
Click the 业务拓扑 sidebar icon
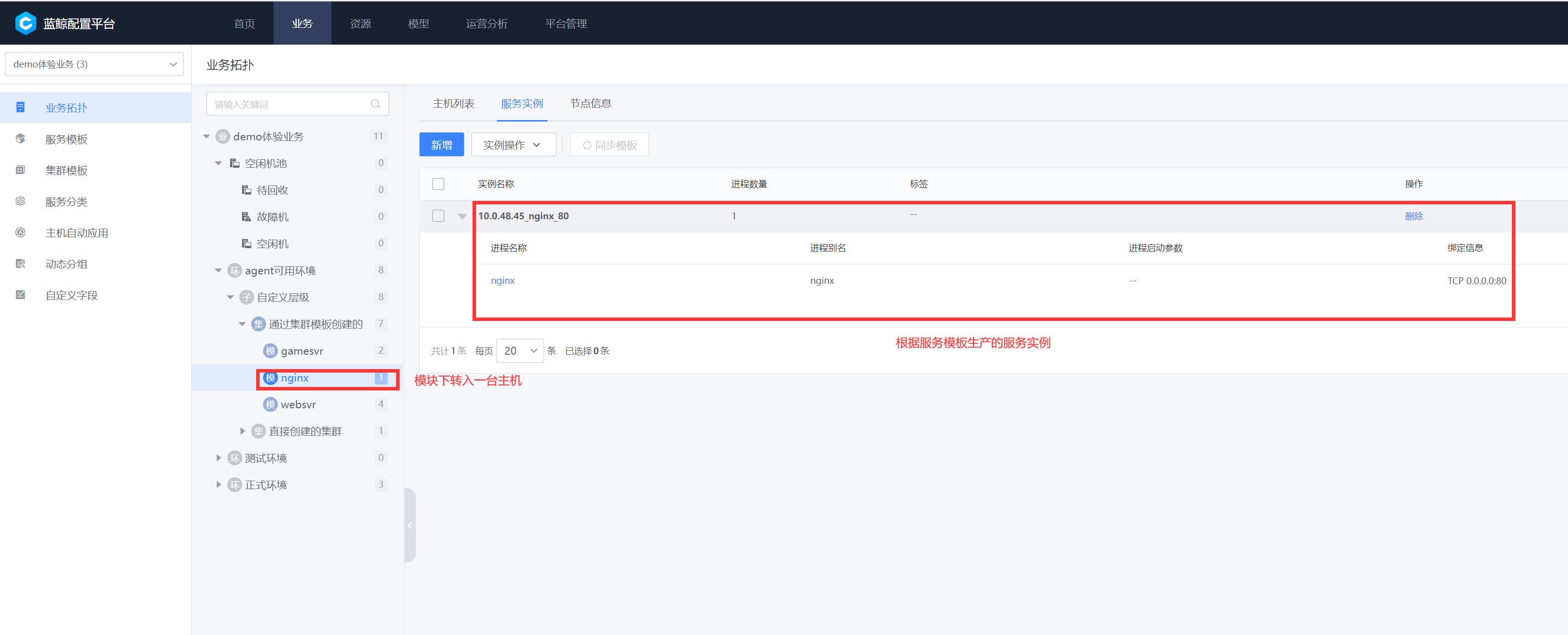click(21, 108)
